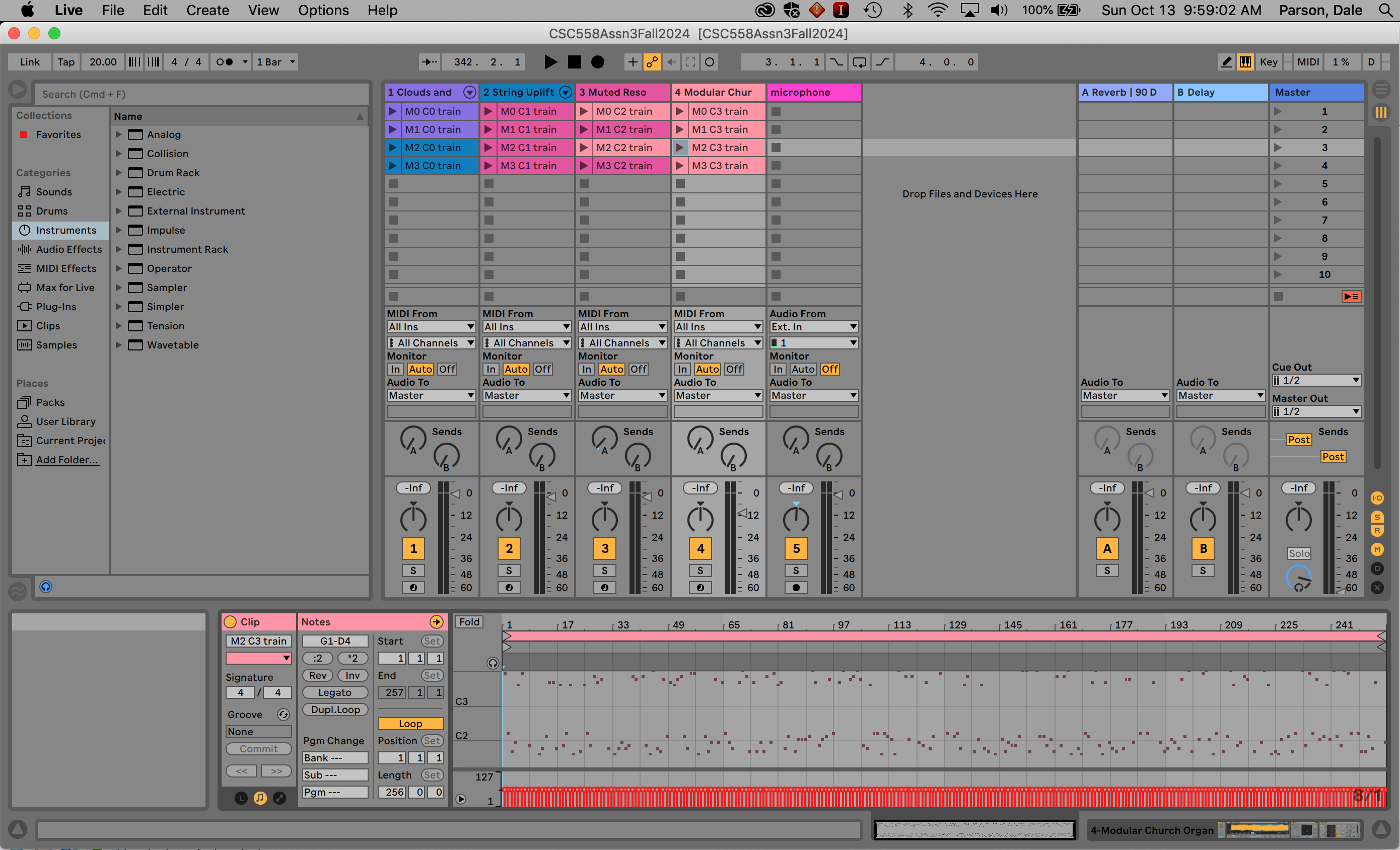The image size is (1400, 850).
Task: Click Re-Enable Automation arrow icon
Action: tap(672, 62)
